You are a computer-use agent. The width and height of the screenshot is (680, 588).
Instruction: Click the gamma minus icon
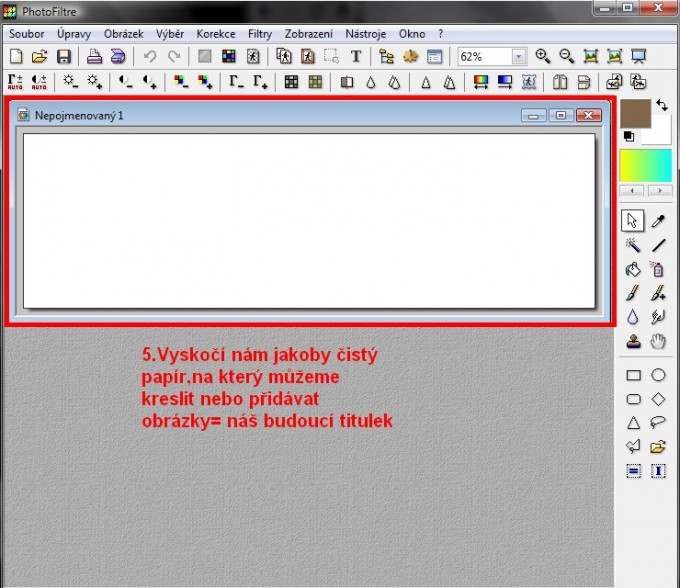point(236,82)
